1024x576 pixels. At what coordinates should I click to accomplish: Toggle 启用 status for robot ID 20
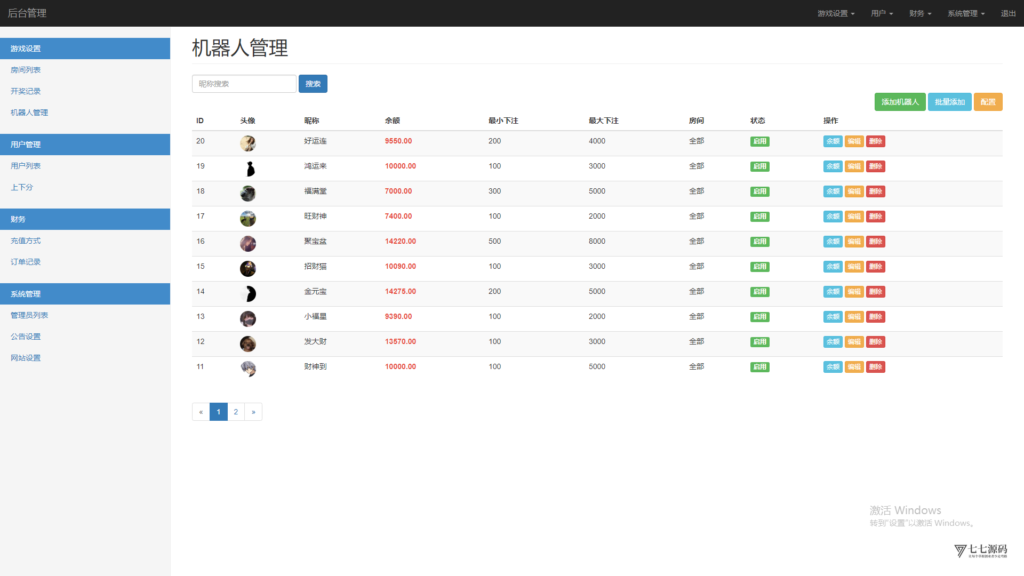760,141
